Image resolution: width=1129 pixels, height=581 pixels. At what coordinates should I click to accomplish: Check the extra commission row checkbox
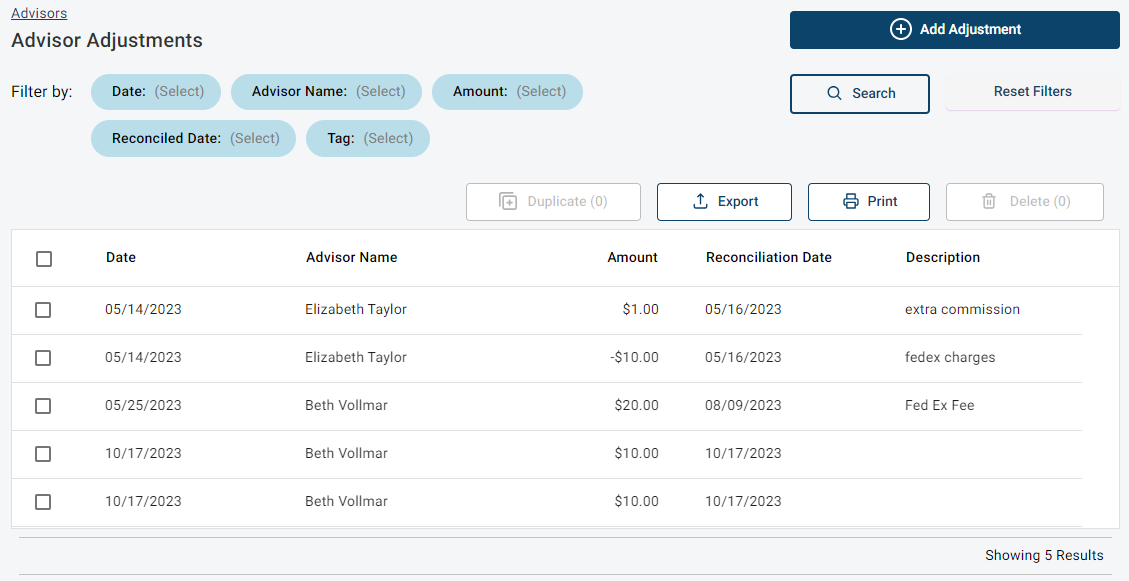(43, 310)
